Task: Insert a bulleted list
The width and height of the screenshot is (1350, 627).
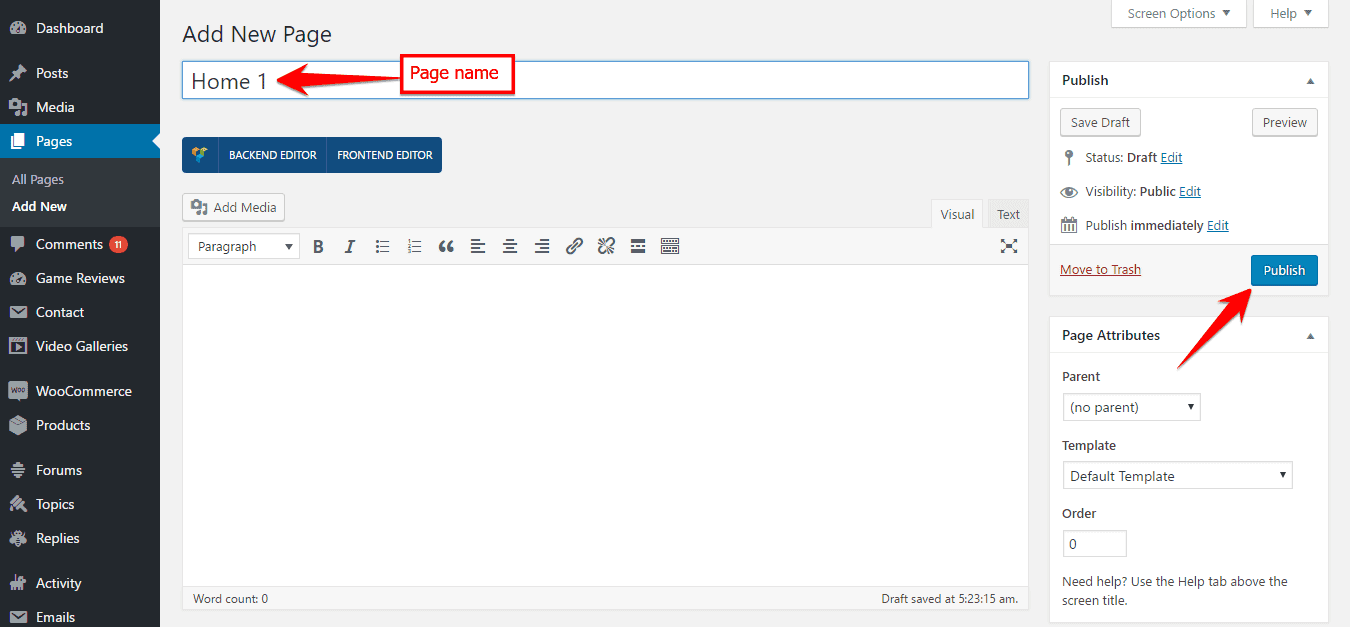Action: click(x=382, y=245)
